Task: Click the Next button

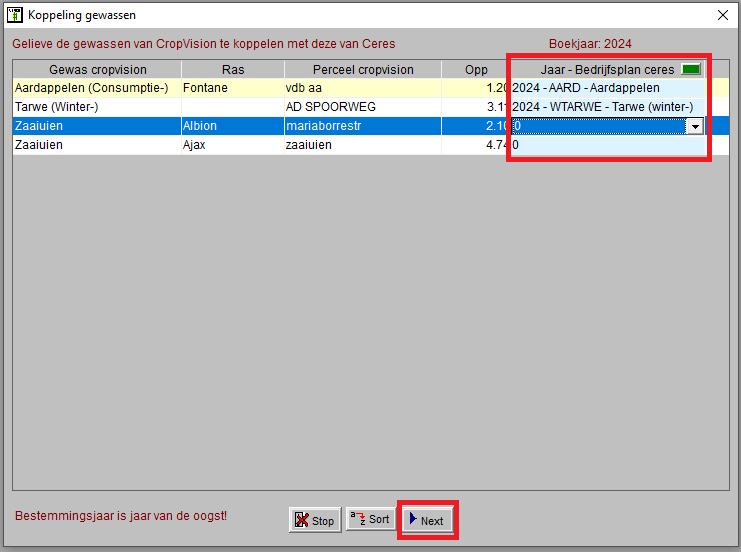Action: (x=427, y=520)
